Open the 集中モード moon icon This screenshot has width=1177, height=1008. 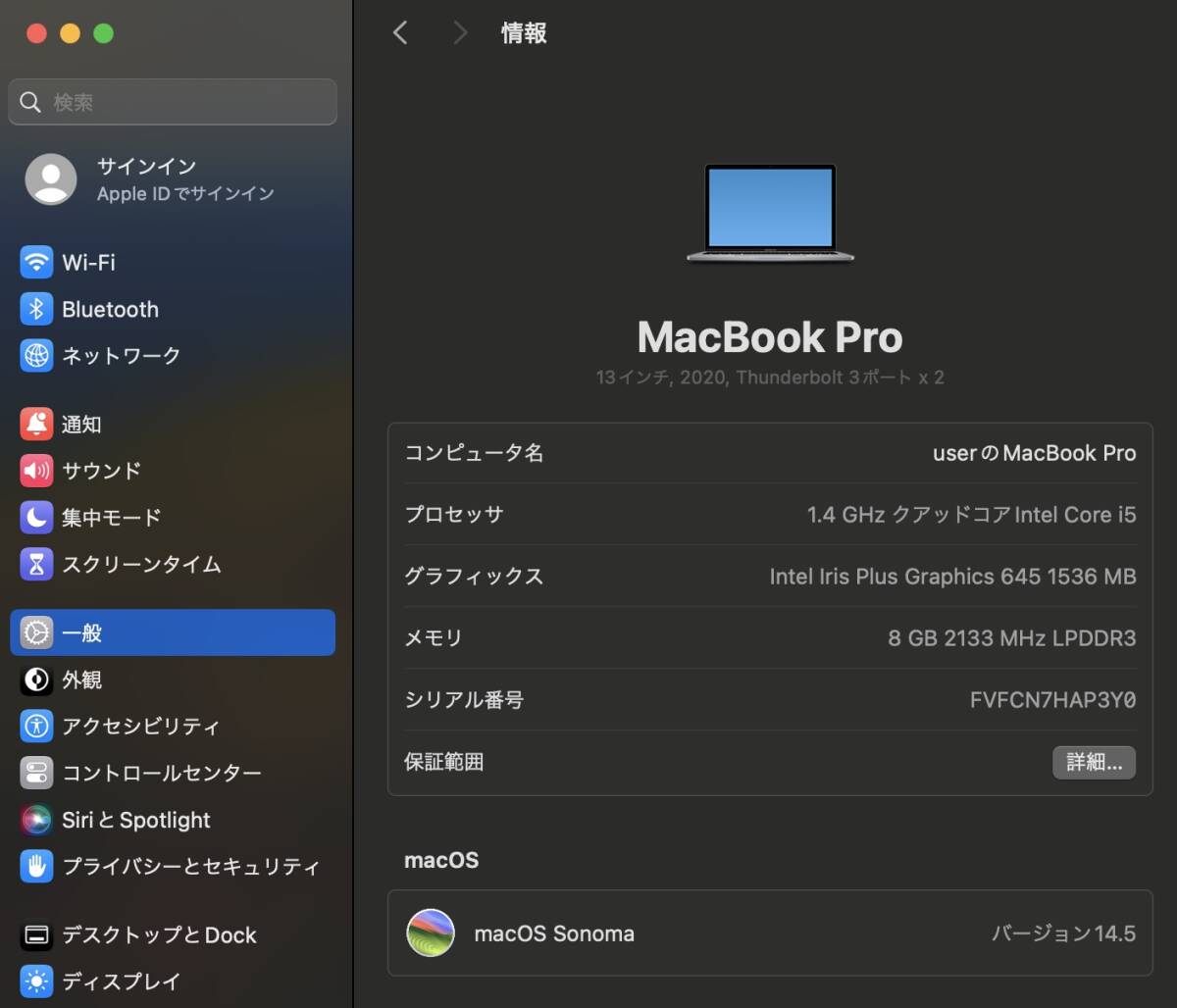(36, 517)
